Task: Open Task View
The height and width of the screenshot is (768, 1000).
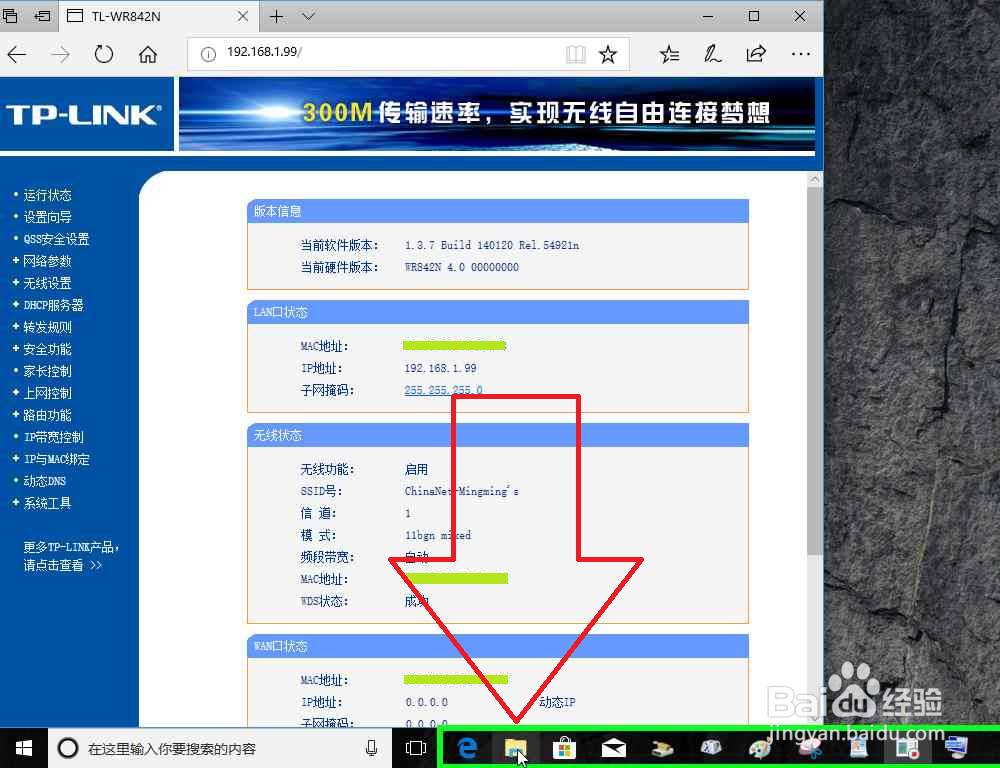Action: point(416,748)
